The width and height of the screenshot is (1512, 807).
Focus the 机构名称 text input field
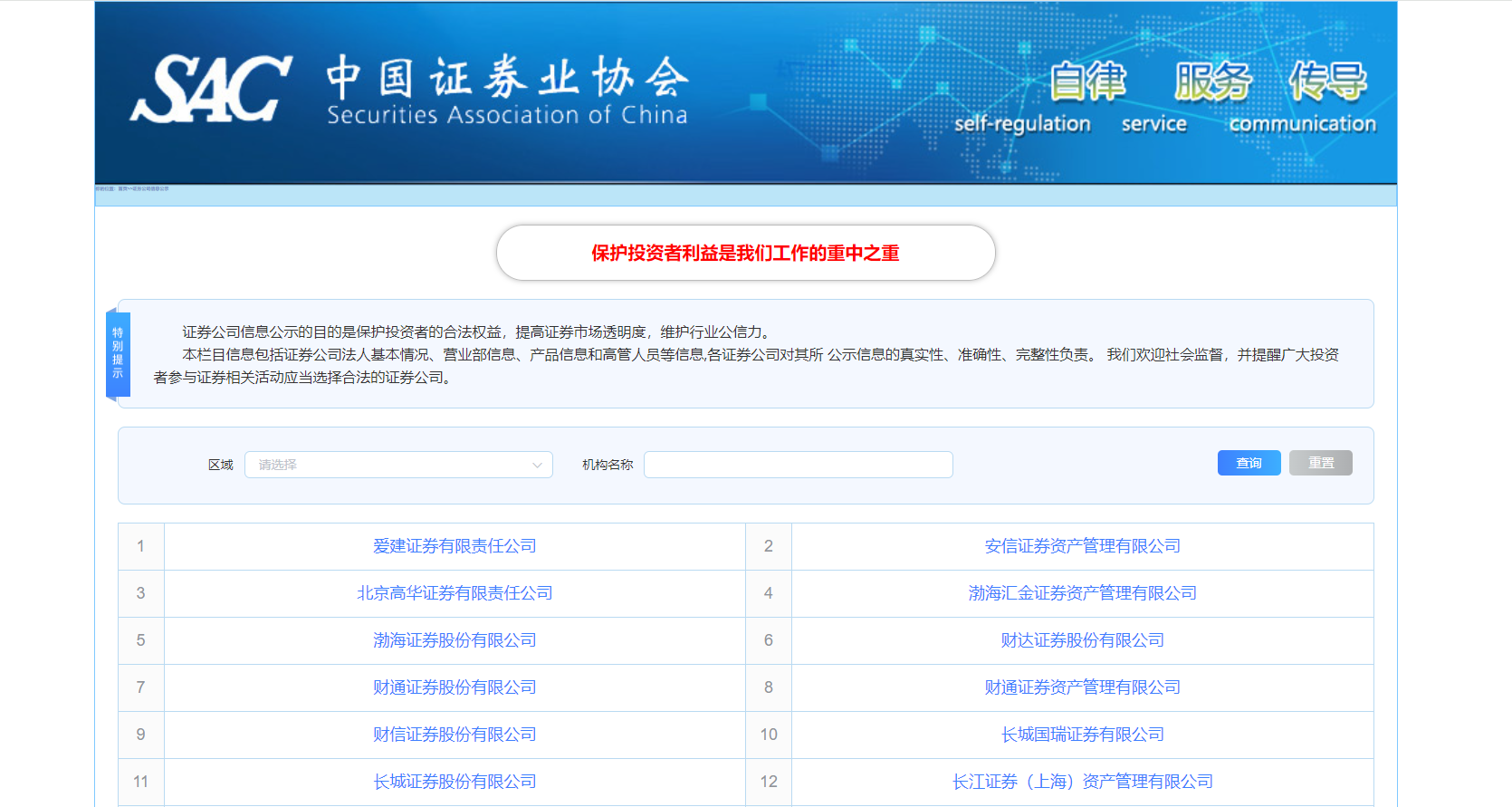(798, 465)
